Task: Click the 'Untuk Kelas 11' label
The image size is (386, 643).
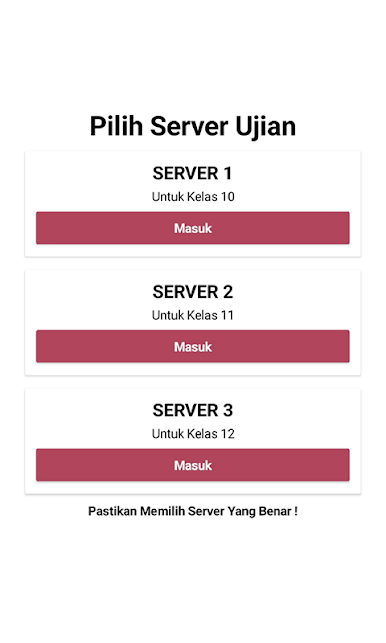Action: tap(193, 315)
